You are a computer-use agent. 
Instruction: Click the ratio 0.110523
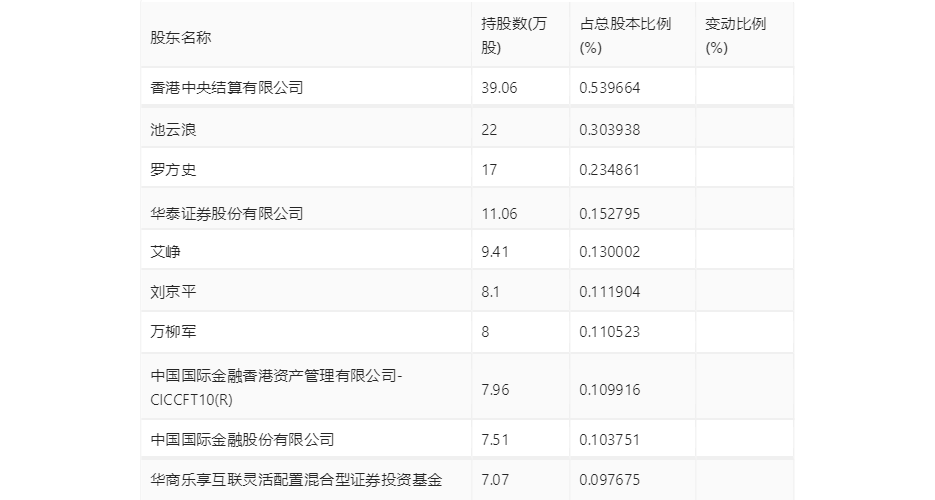coord(609,331)
